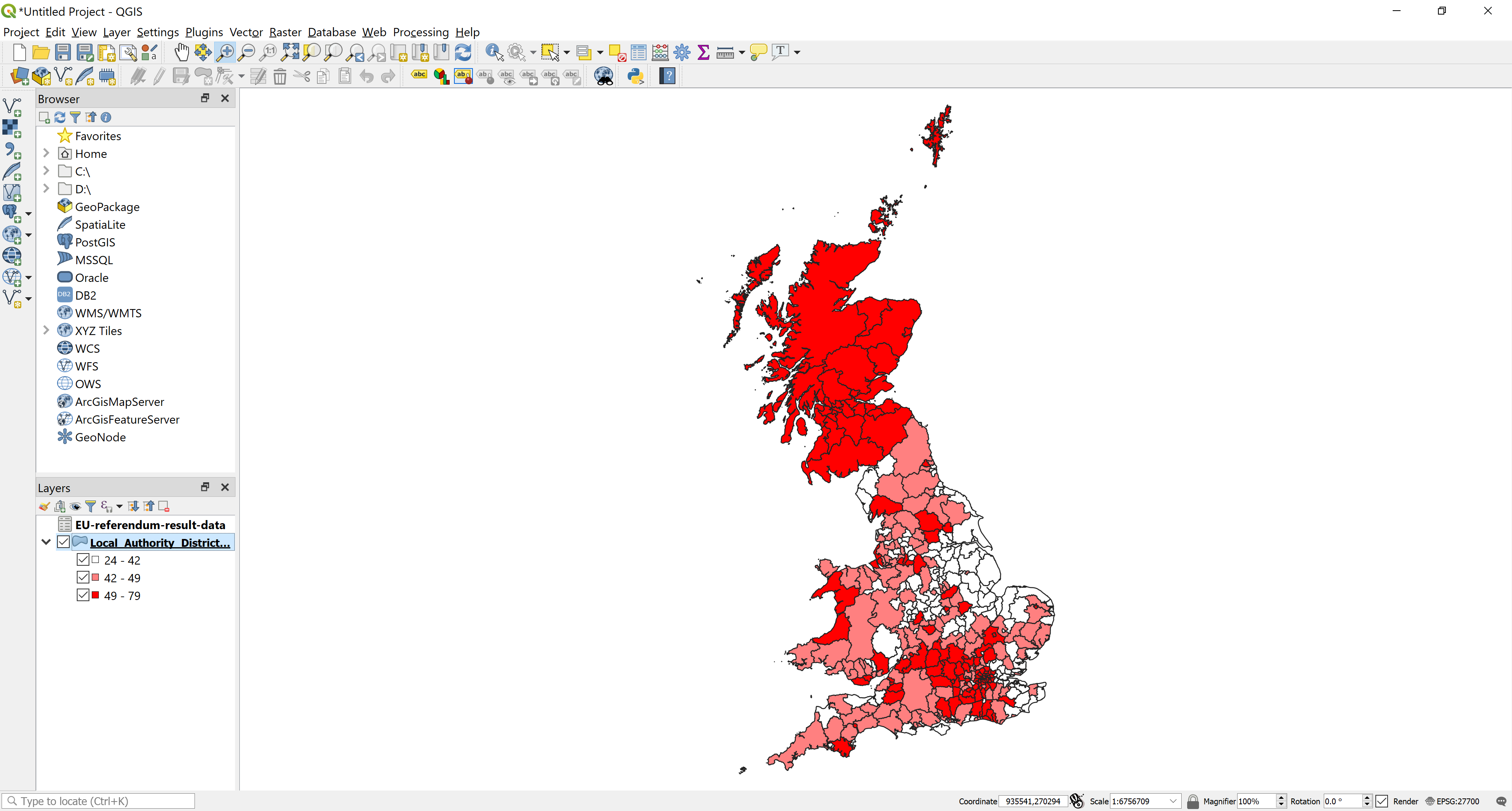The image size is (1512, 811).
Task: Open the Vector menu
Action: click(246, 32)
